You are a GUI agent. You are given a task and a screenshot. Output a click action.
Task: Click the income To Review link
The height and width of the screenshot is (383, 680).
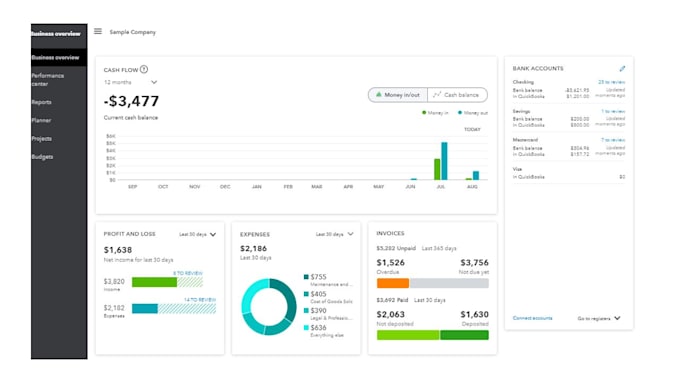click(x=188, y=273)
